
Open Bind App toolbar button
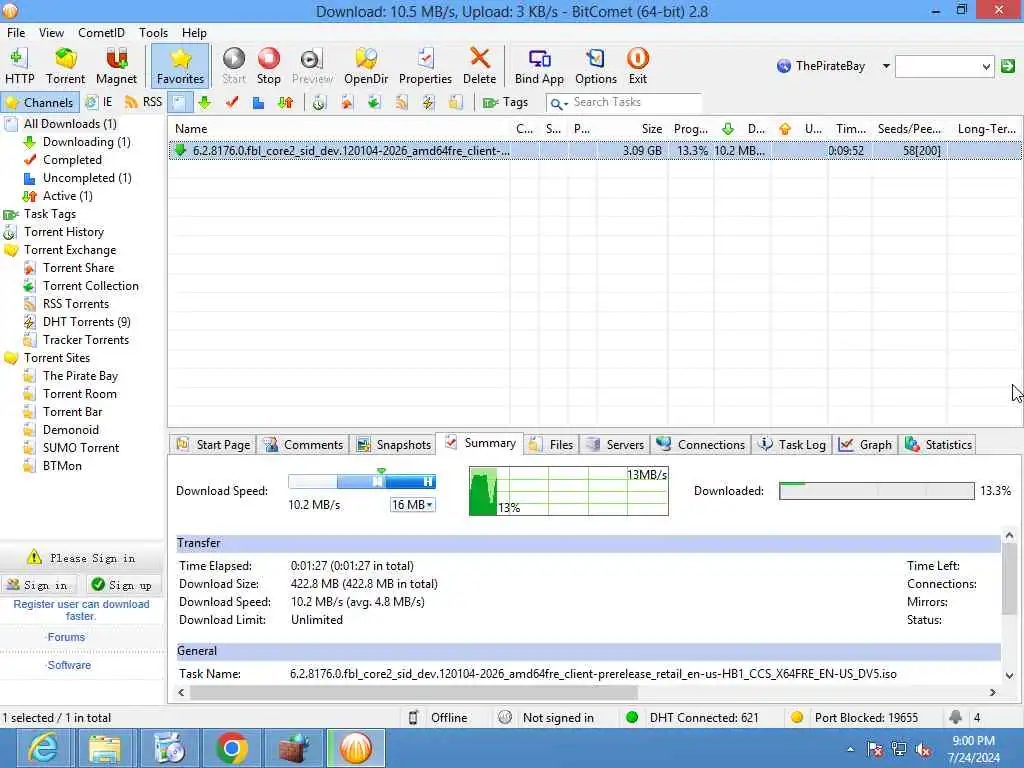539,66
